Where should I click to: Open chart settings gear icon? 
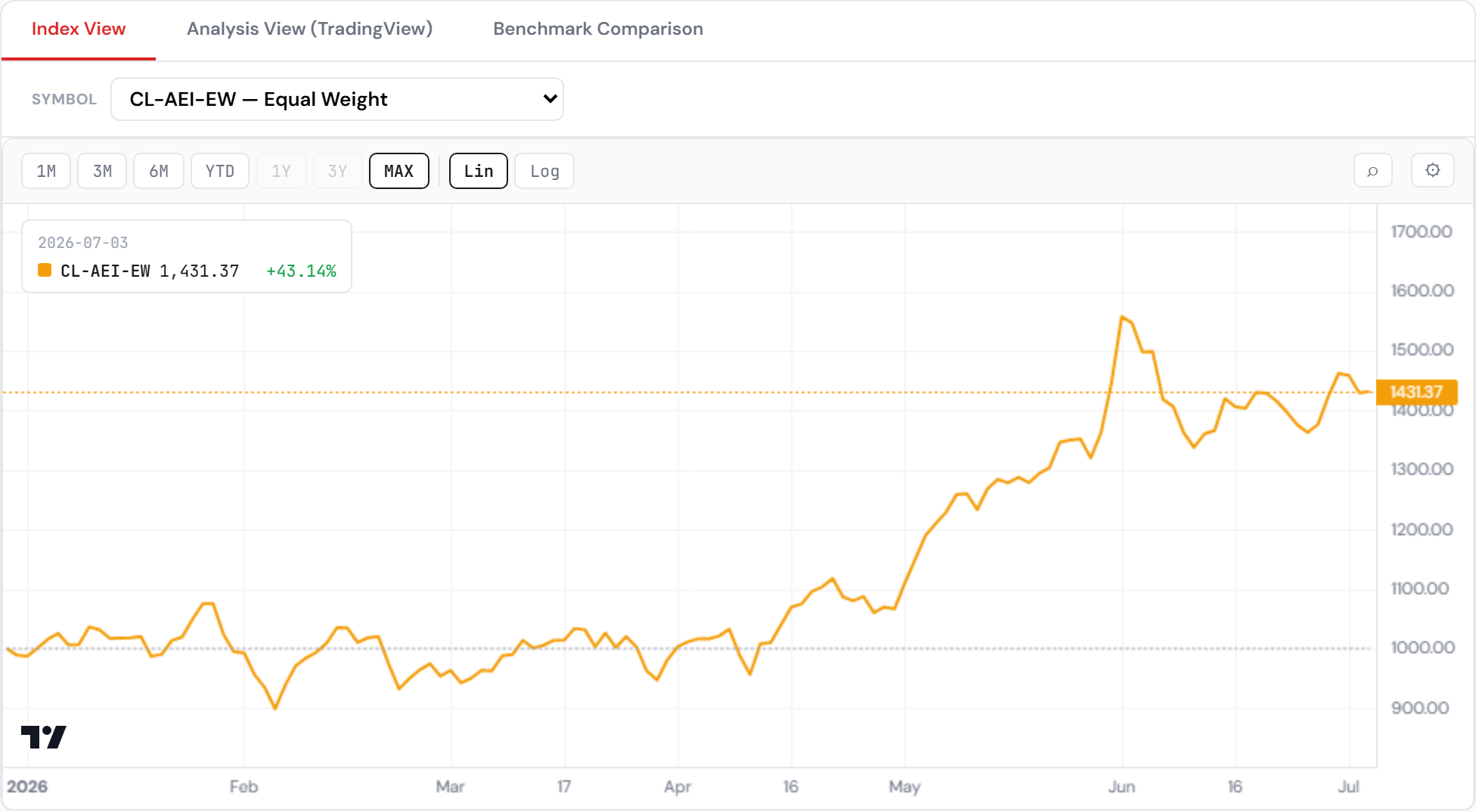pos(1432,171)
